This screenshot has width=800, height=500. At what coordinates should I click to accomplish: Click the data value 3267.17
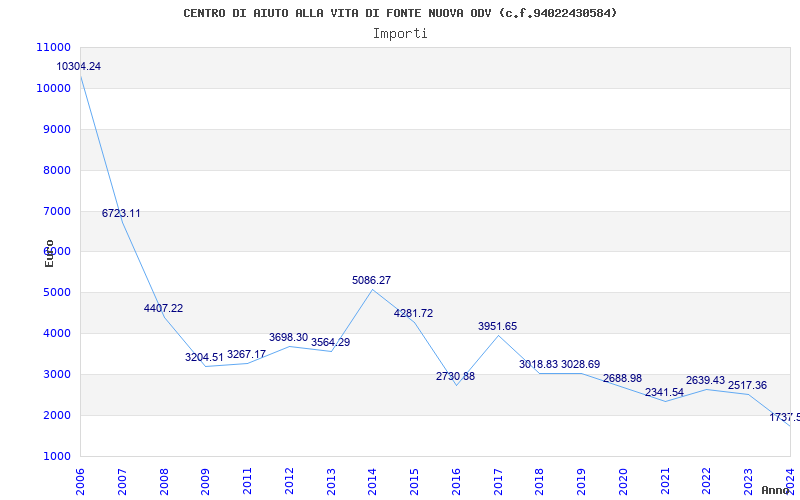pos(246,354)
